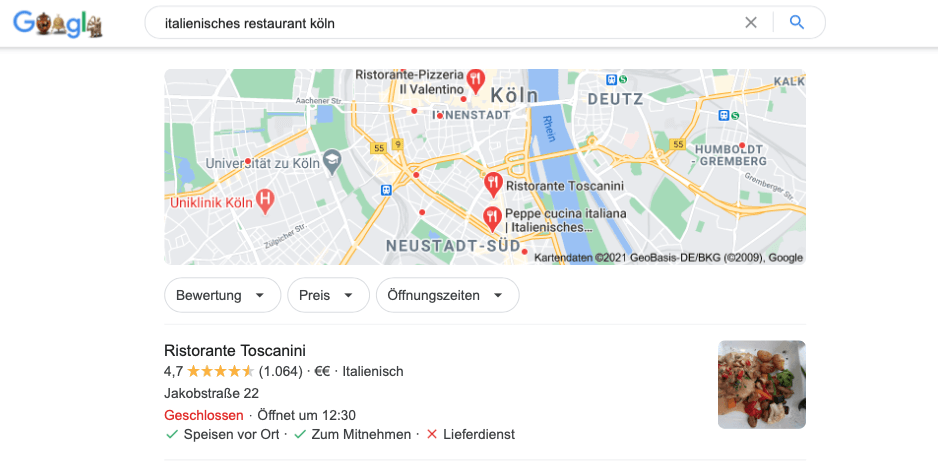Screen dimensions: 938x467
Task: Click the Toscanini food photo thumbnail
Action: pos(762,384)
